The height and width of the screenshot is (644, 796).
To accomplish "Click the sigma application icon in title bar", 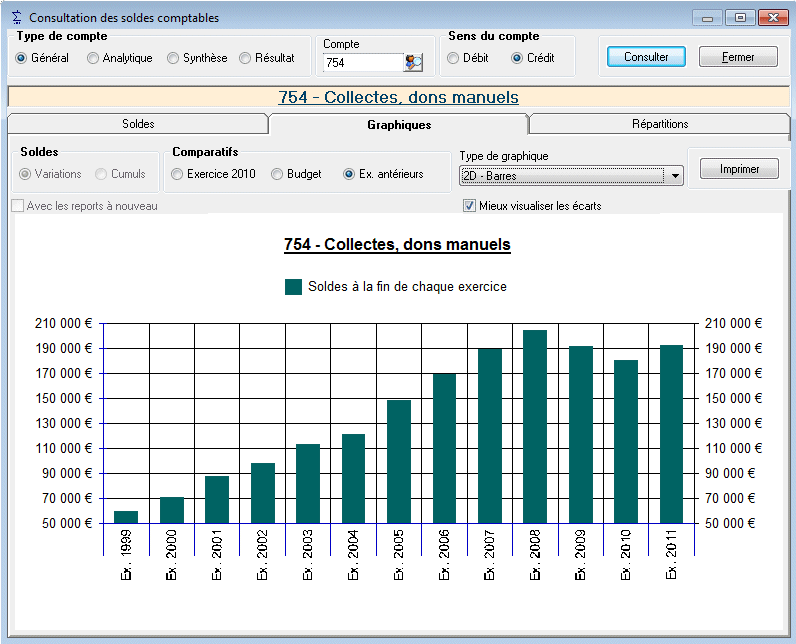I will pyautogui.click(x=17, y=17).
